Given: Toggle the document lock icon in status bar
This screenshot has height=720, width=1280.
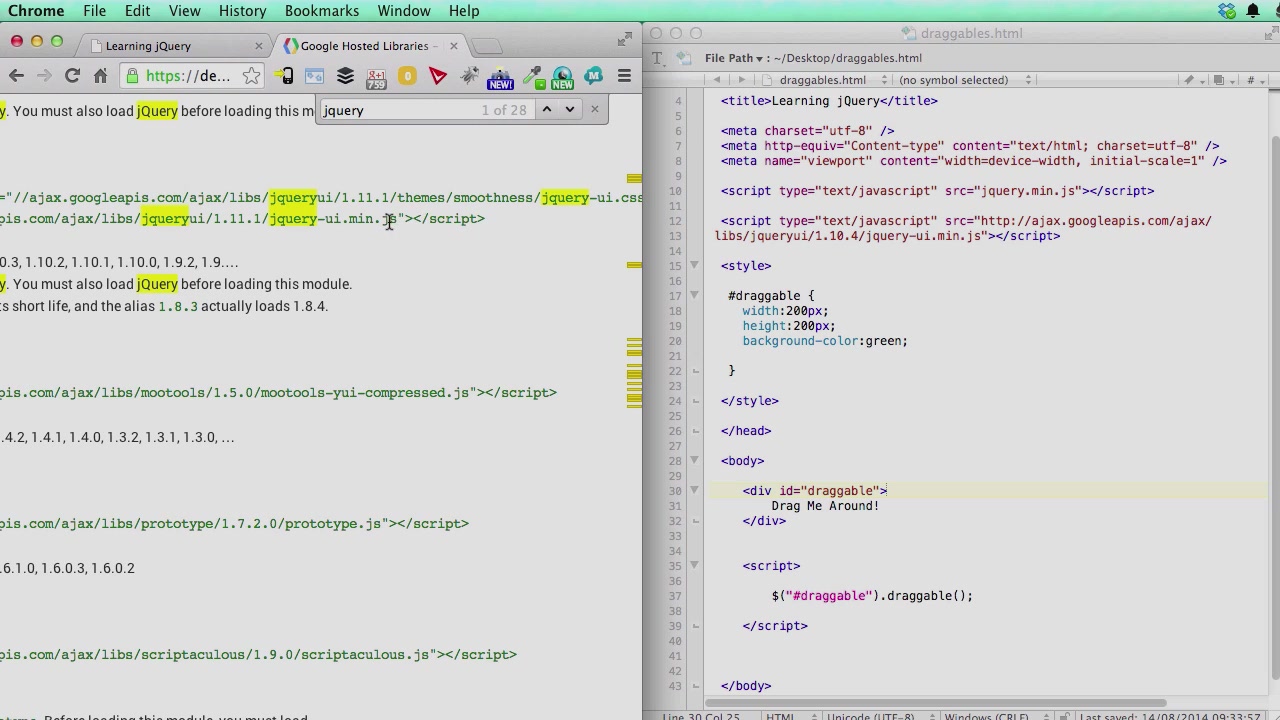Looking at the screenshot, I should 1067,716.
